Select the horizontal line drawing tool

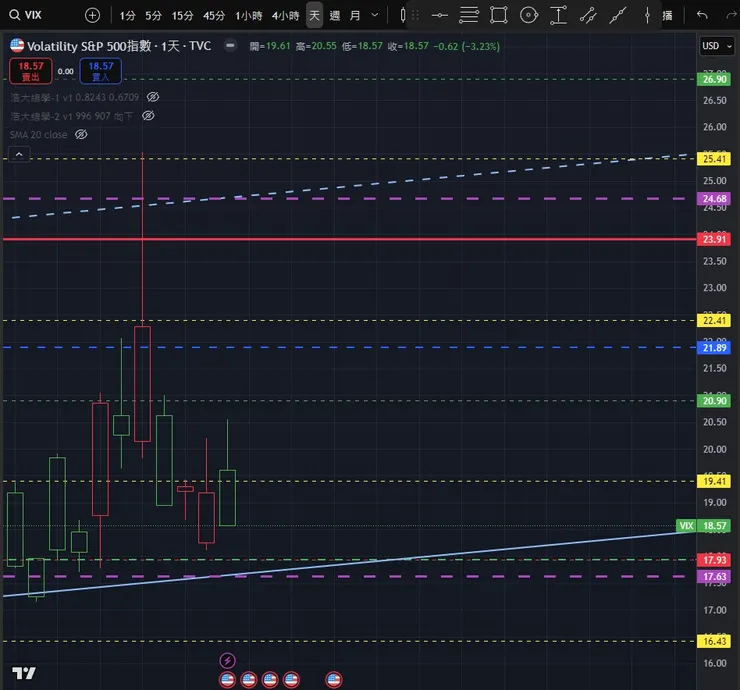pyautogui.click(x=439, y=16)
